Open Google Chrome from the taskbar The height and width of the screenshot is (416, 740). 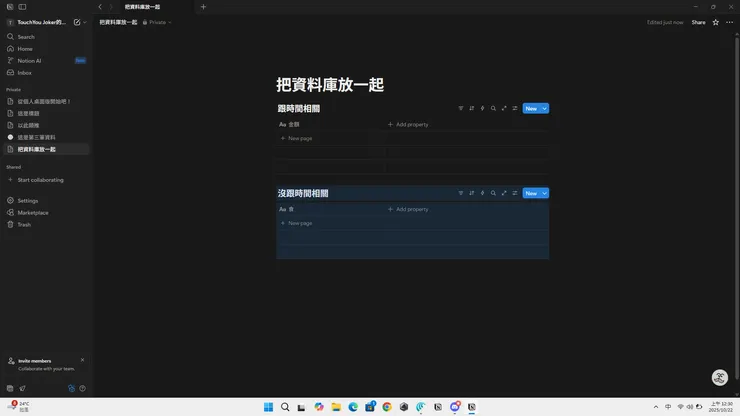[387, 407]
